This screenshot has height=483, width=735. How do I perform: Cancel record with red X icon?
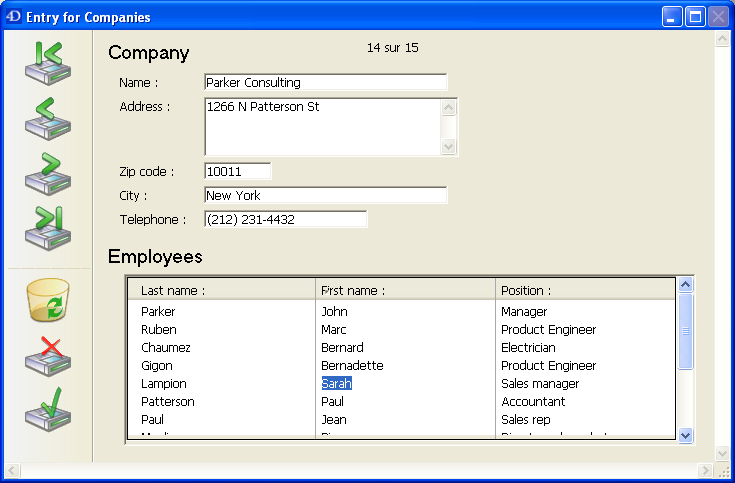pos(47,355)
